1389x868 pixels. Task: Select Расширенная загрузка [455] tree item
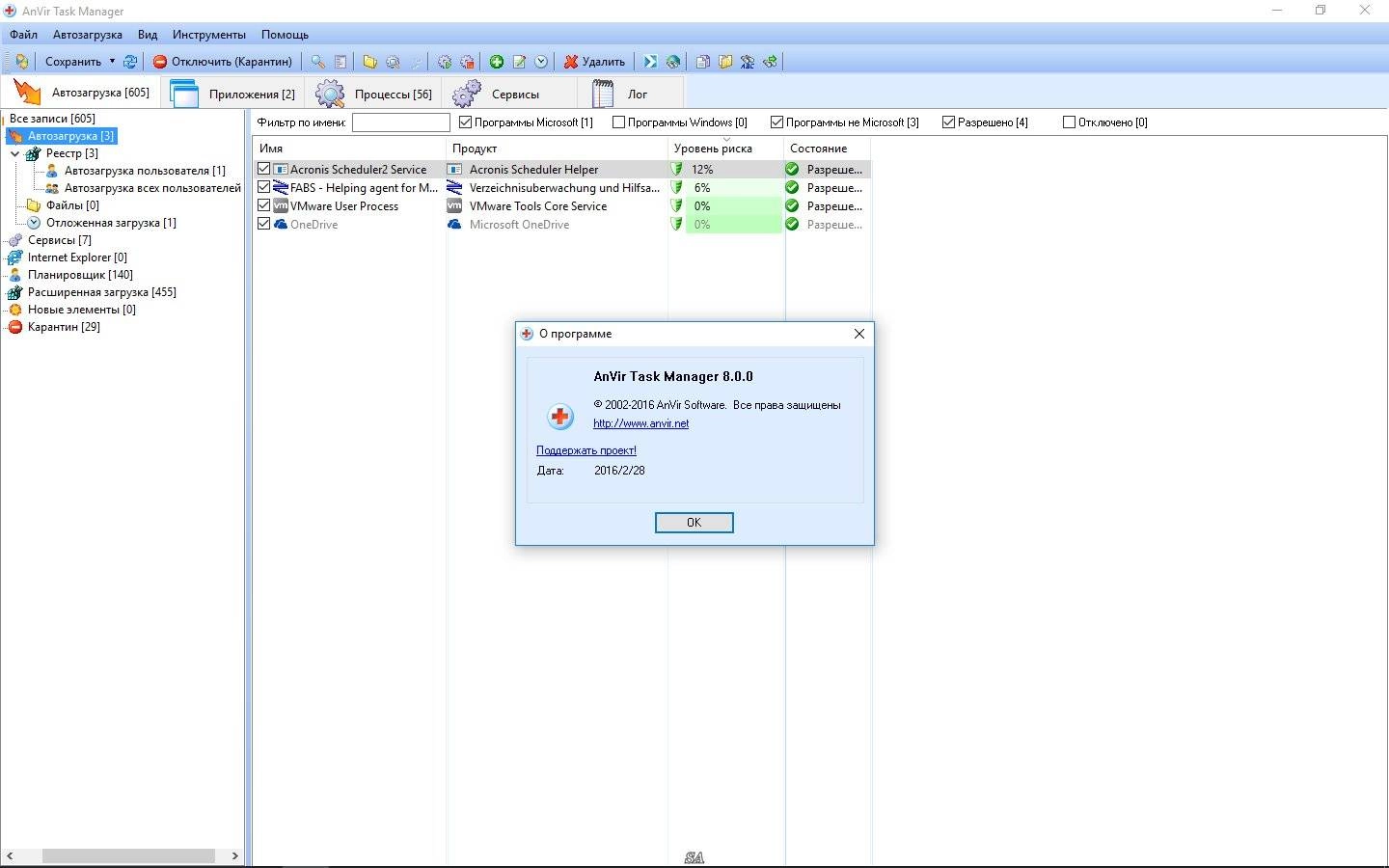click(102, 292)
